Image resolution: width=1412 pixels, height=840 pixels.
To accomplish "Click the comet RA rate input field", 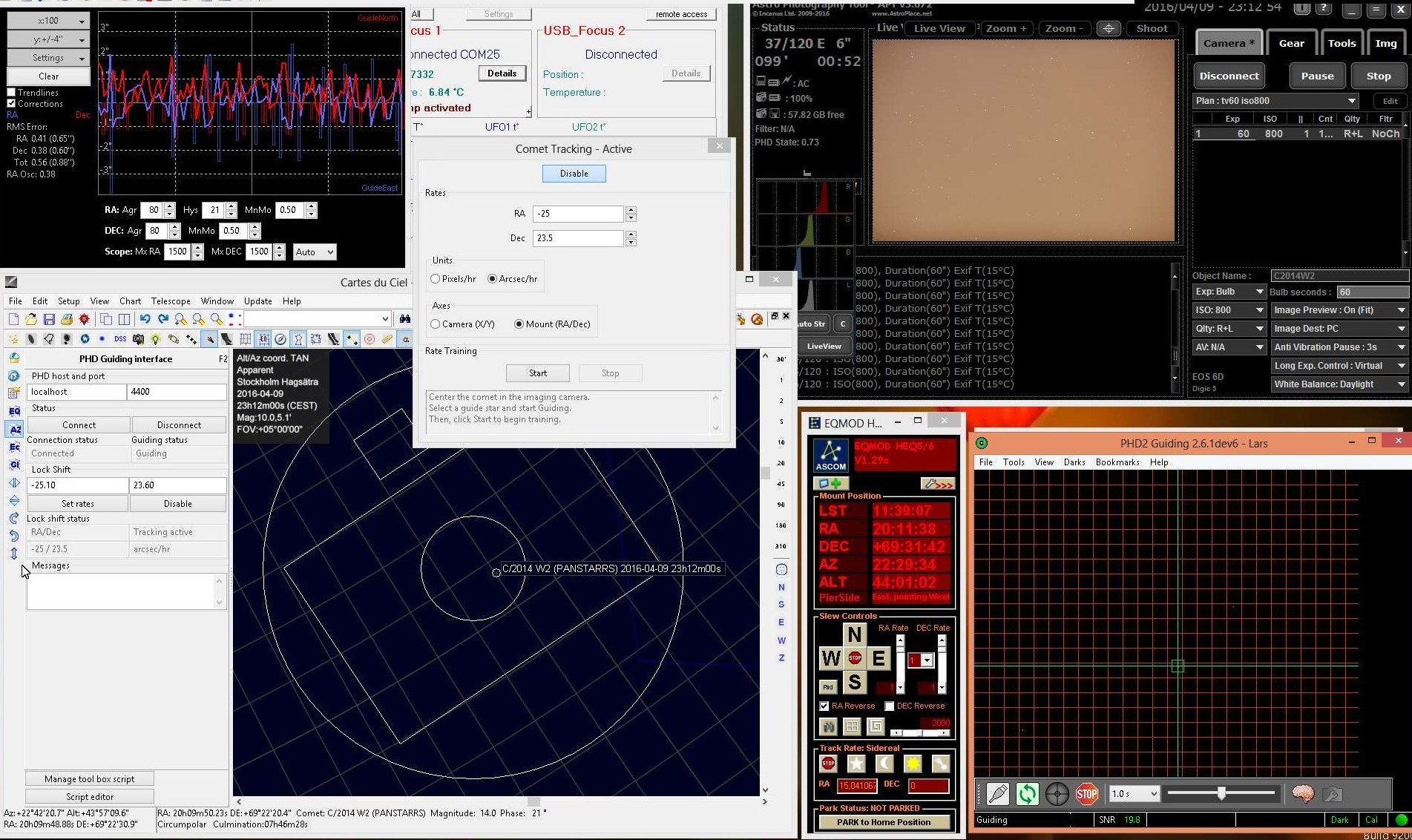I will click(579, 214).
